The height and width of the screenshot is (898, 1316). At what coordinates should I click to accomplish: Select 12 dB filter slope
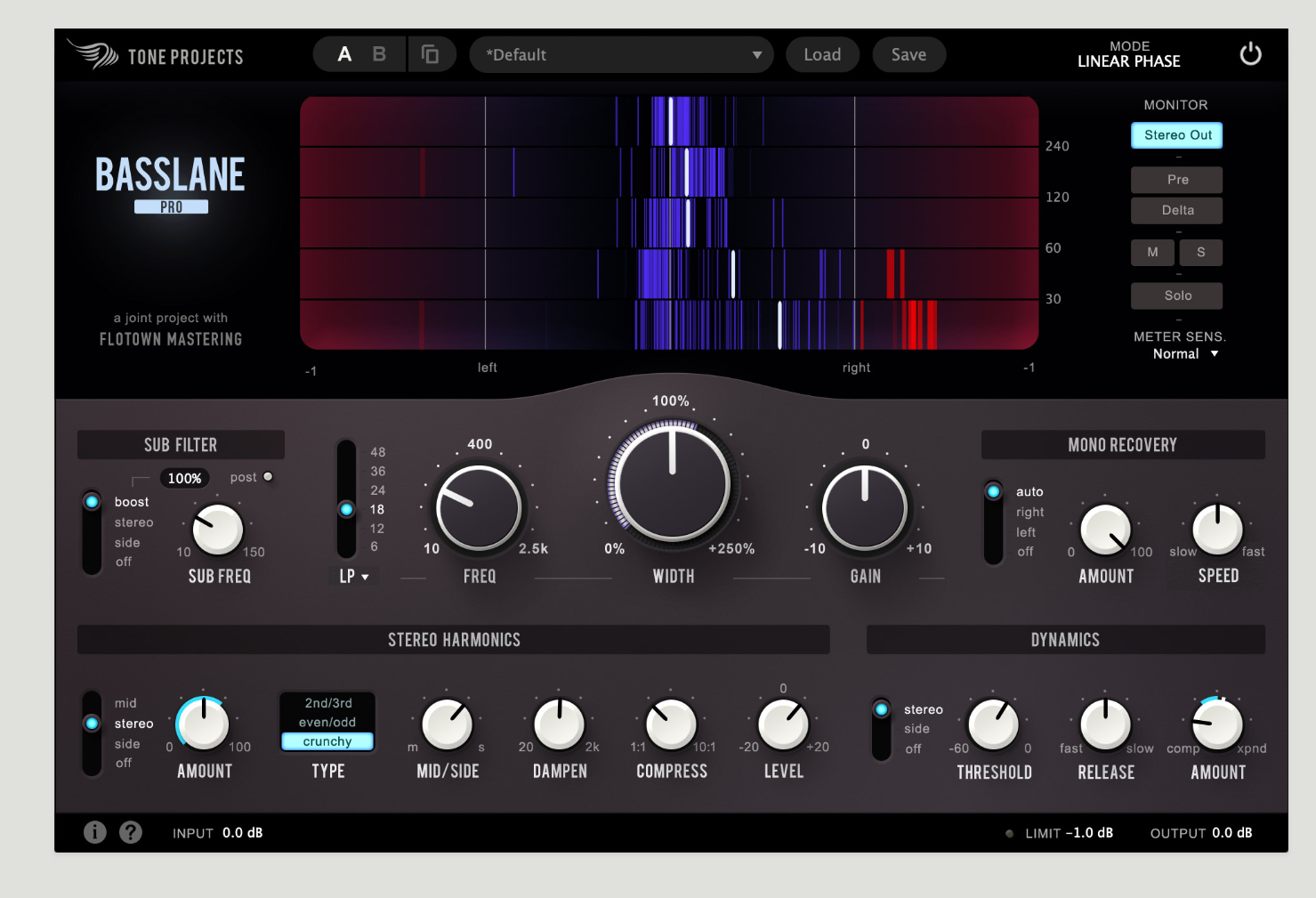377,528
